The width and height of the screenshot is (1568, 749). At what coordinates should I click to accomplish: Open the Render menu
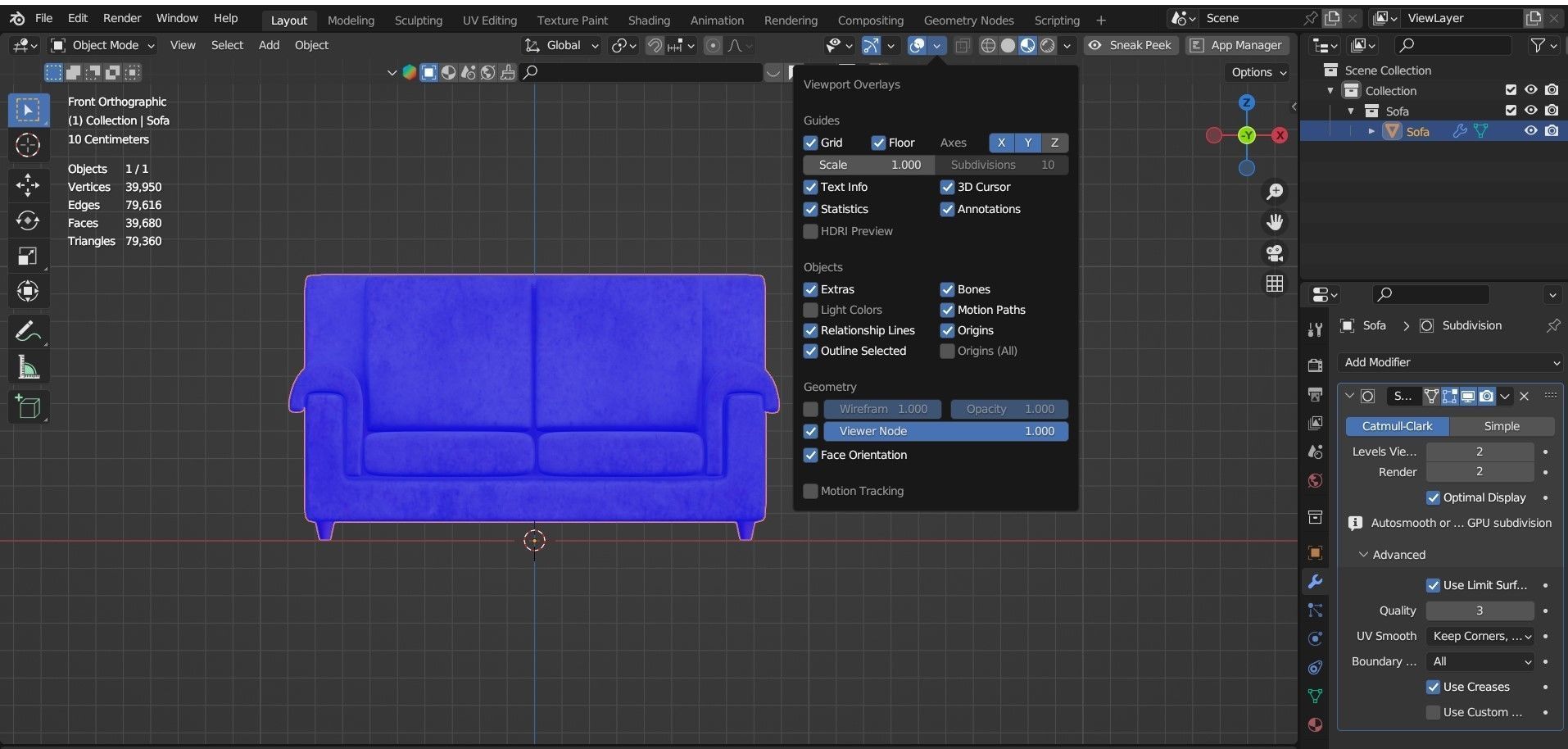(x=122, y=18)
